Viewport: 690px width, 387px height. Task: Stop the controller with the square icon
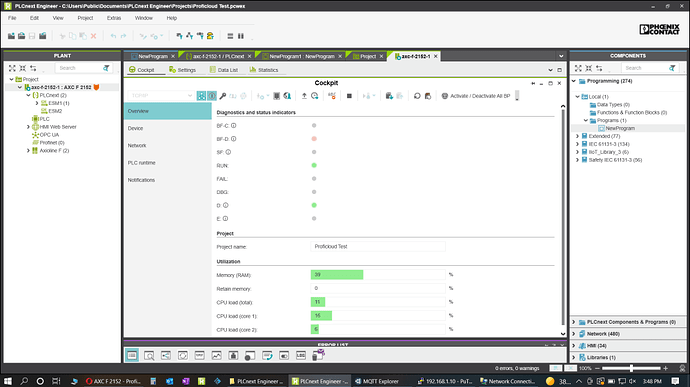[x=349, y=96]
